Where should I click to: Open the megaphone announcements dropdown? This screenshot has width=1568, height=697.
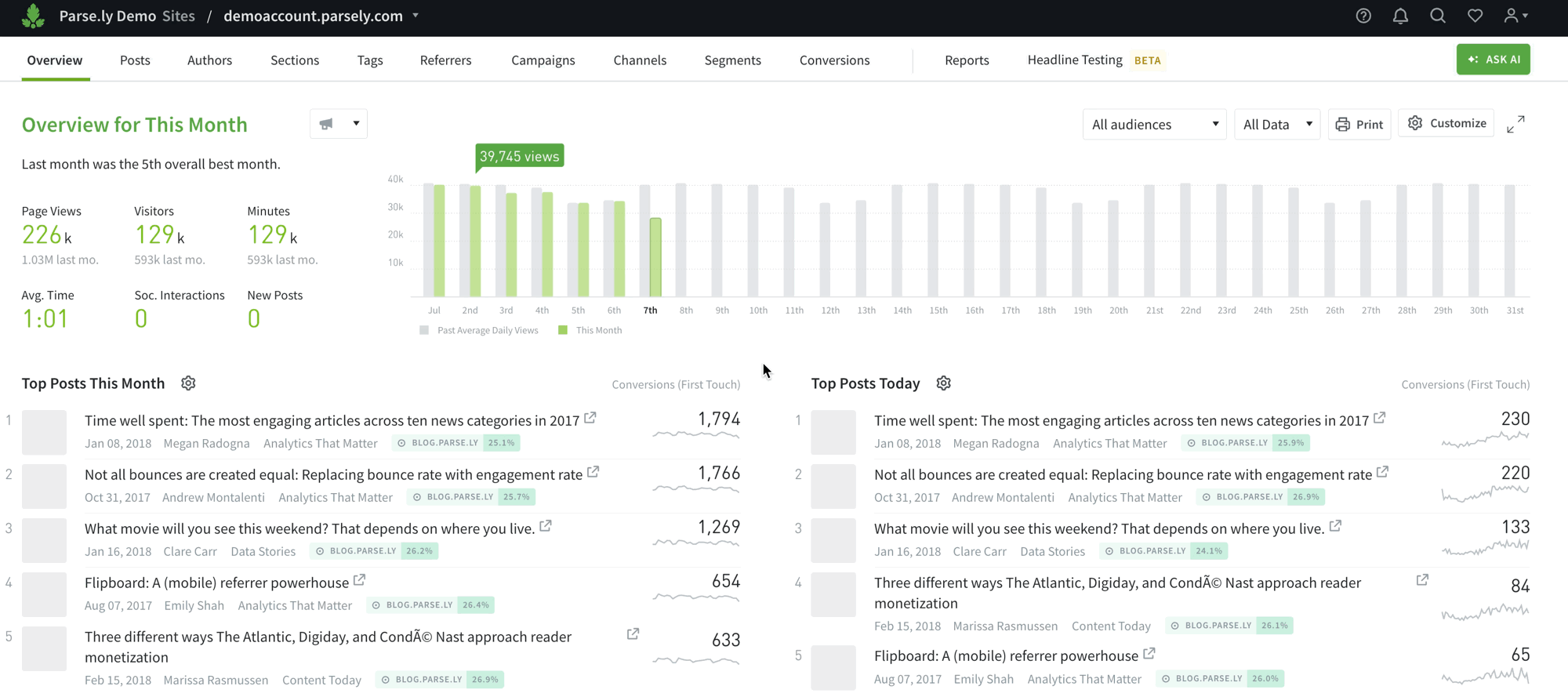[x=339, y=123]
